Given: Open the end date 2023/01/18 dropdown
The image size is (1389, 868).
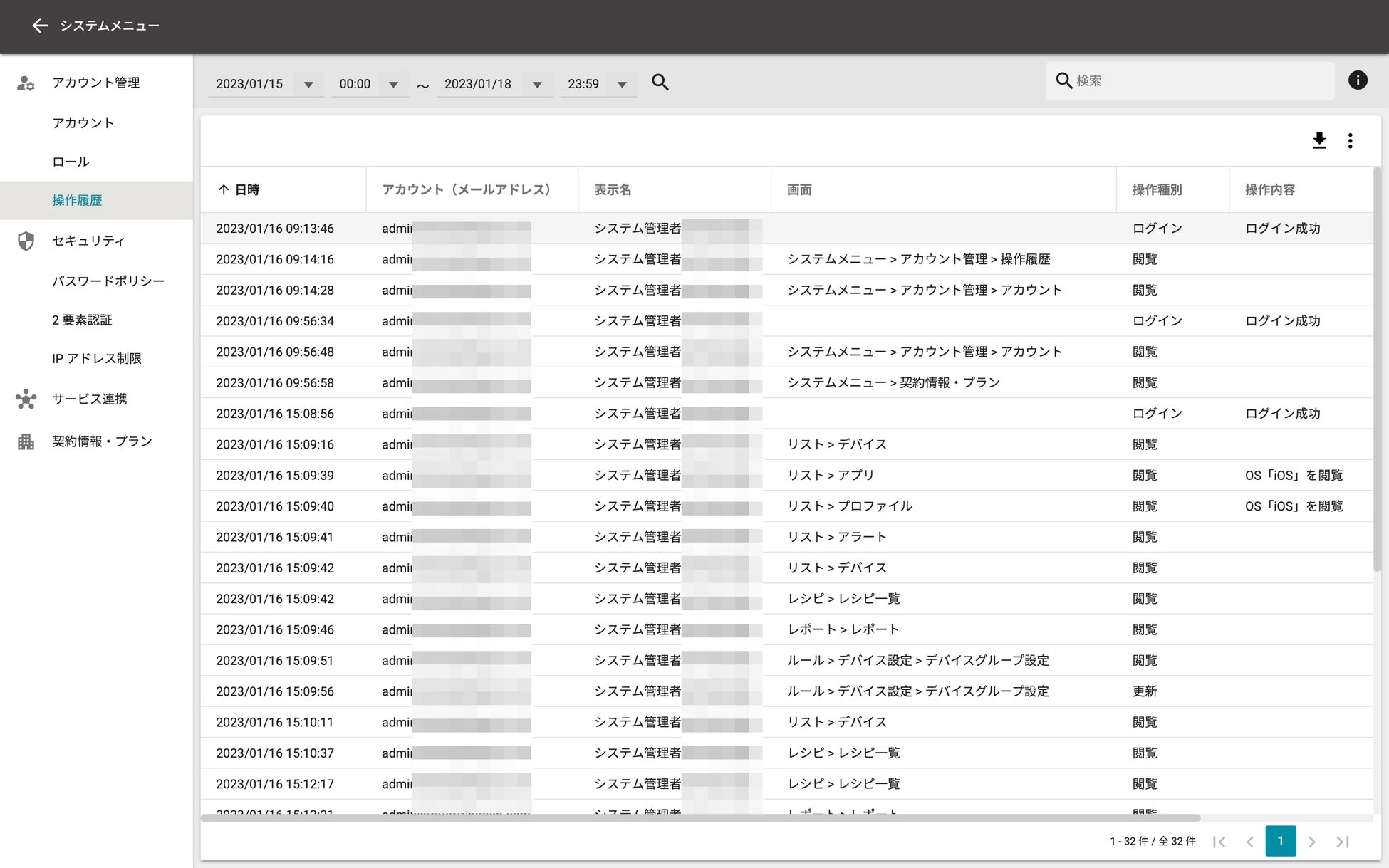Looking at the screenshot, I should pyautogui.click(x=537, y=84).
